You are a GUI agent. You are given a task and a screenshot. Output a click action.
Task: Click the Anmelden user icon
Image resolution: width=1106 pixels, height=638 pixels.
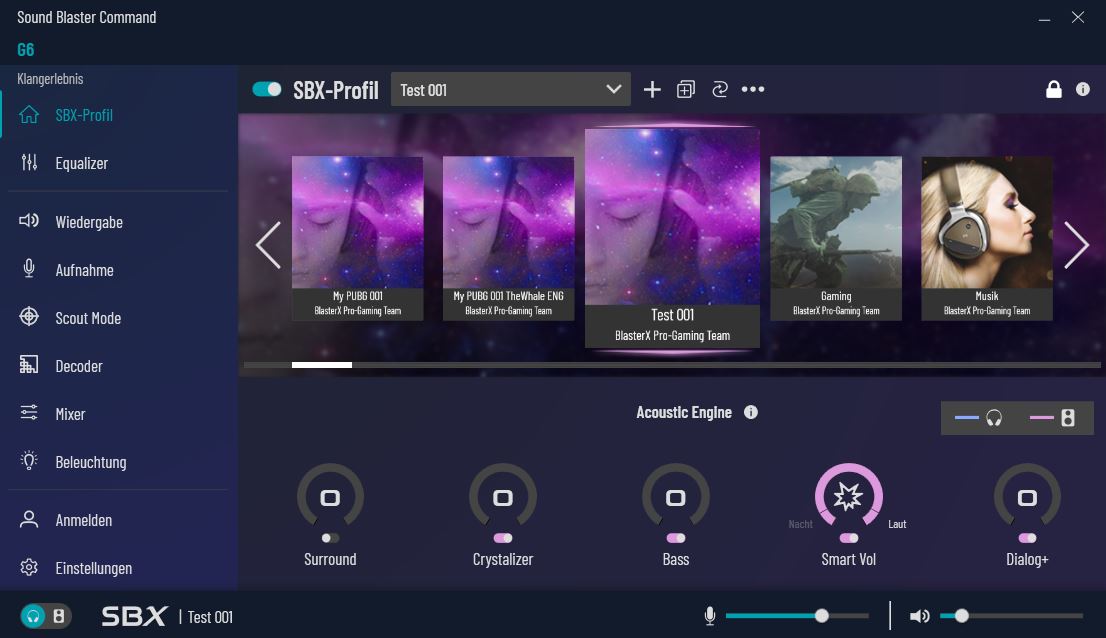tap(29, 520)
